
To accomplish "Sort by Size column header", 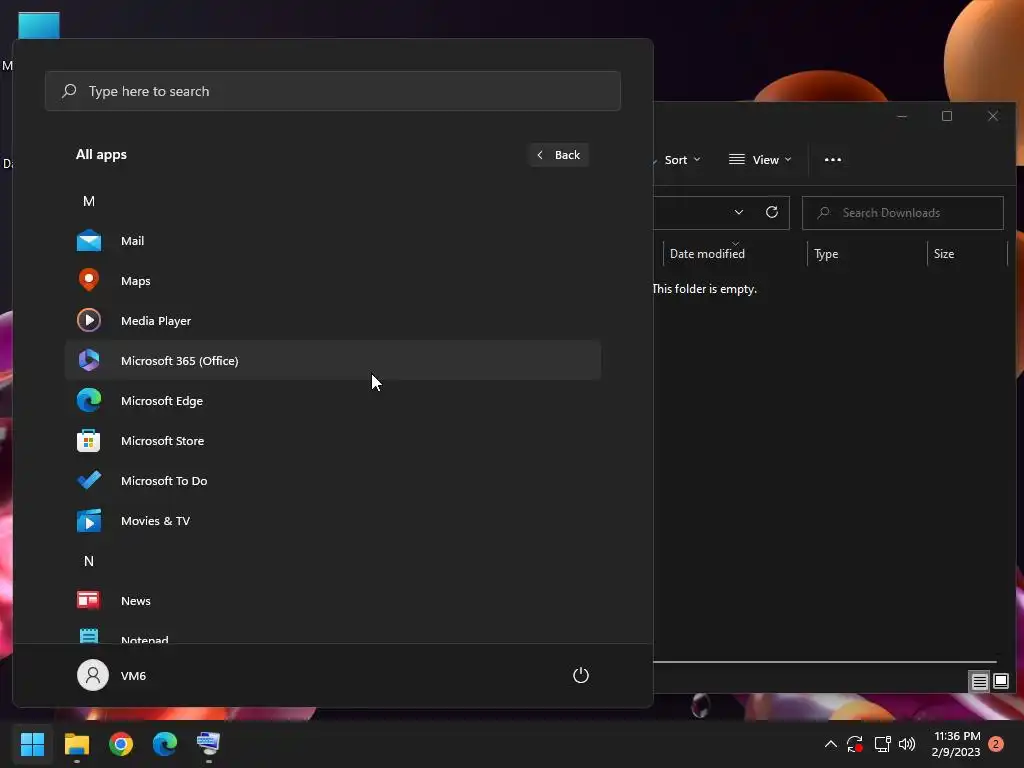I will (x=967, y=253).
